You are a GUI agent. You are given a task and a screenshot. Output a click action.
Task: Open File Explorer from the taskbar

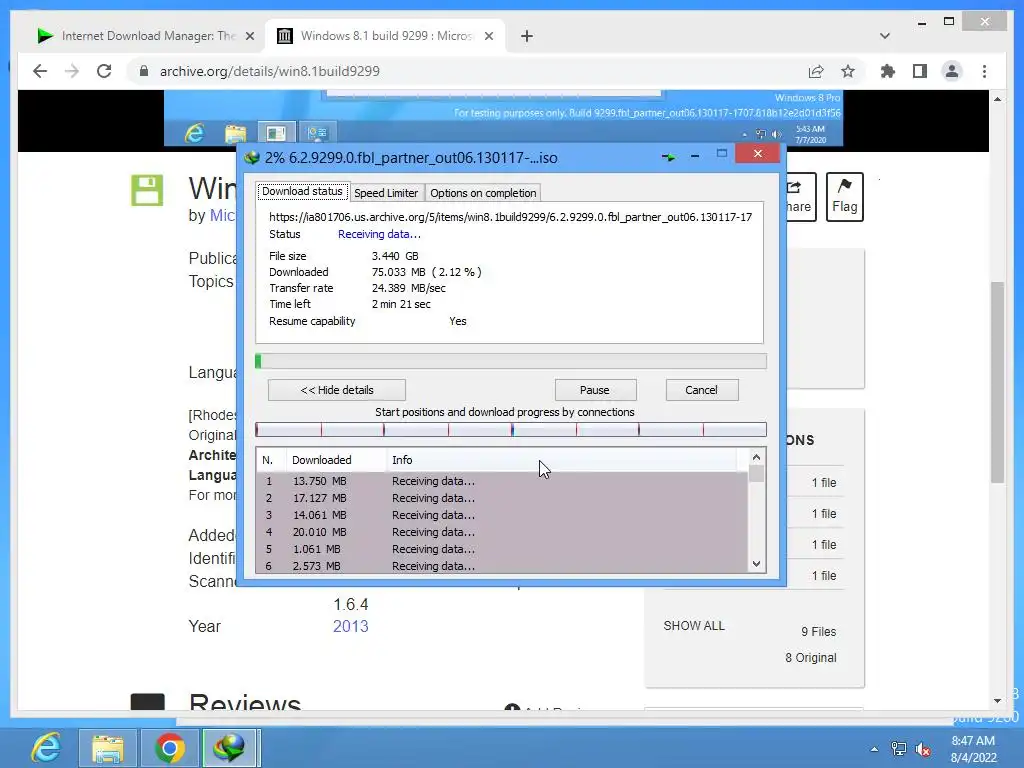[108, 748]
